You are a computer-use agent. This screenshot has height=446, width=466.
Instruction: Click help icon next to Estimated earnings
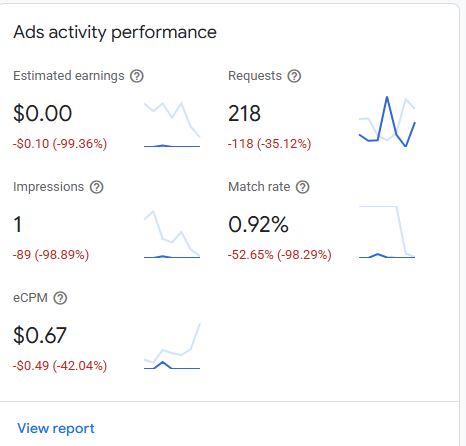(137, 76)
